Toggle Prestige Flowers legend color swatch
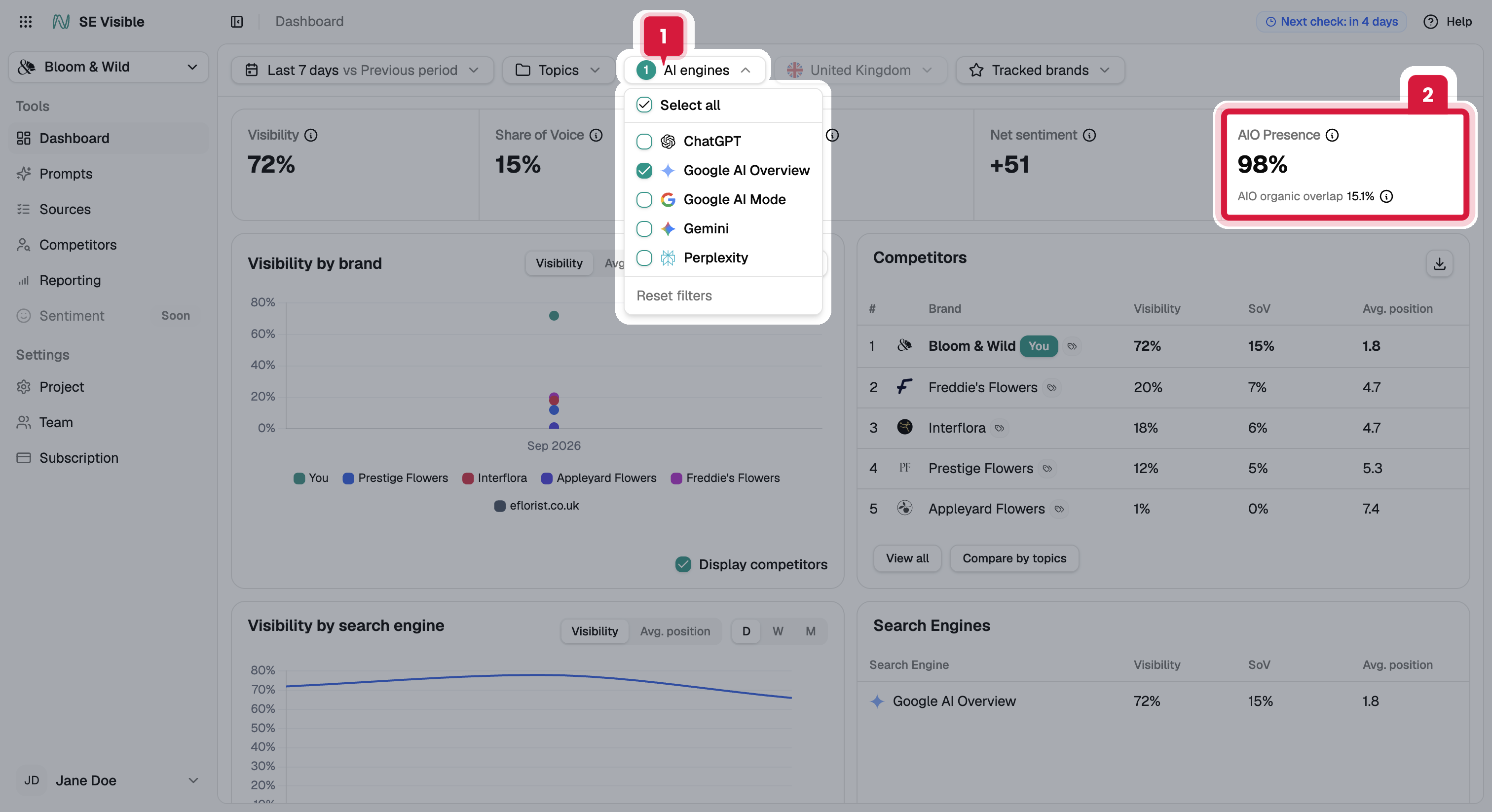The height and width of the screenshot is (812, 1492). [348, 479]
